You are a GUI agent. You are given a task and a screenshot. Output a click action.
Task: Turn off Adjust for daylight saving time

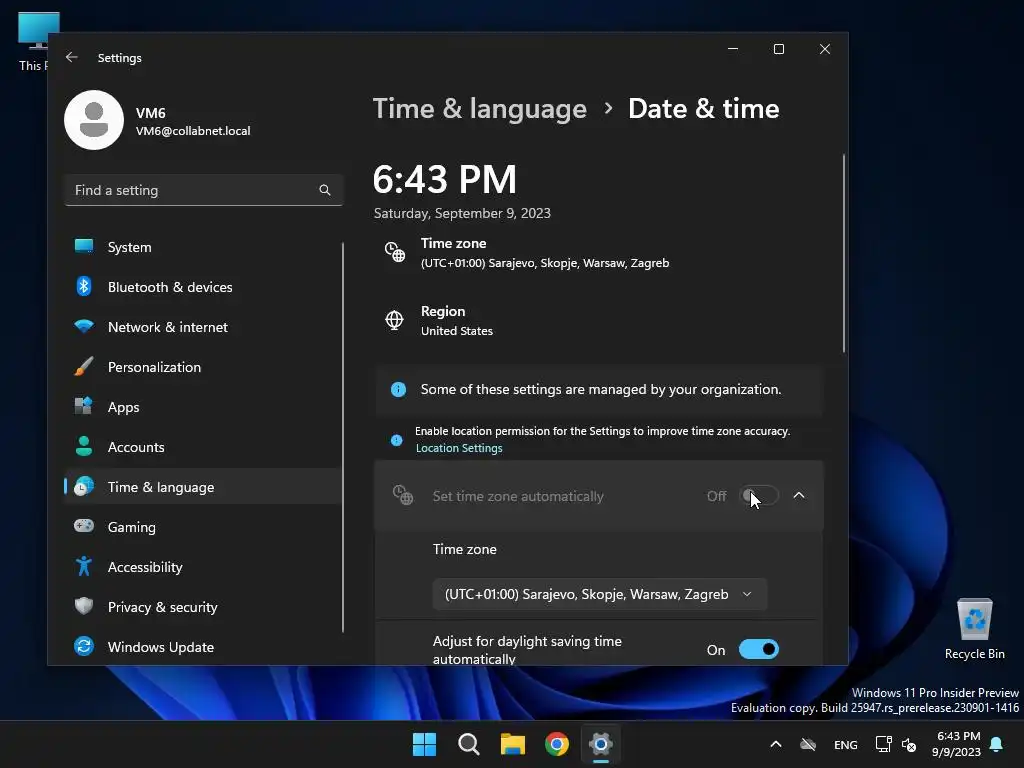click(759, 649)
